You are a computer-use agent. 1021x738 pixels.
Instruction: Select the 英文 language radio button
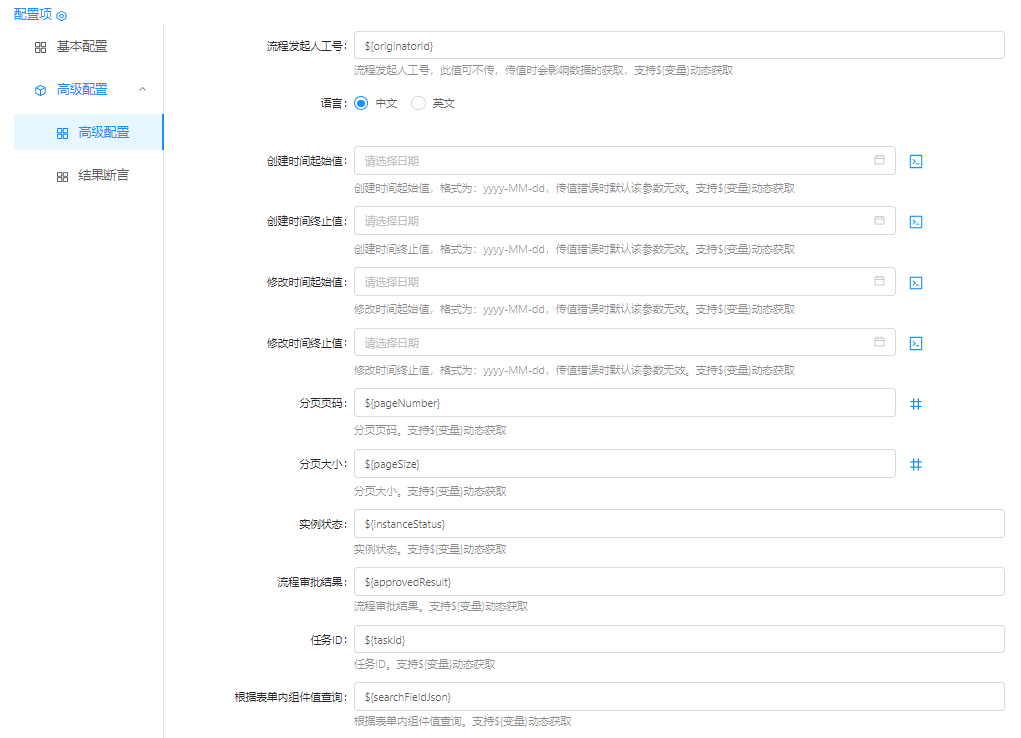click(x=419, y=103)
